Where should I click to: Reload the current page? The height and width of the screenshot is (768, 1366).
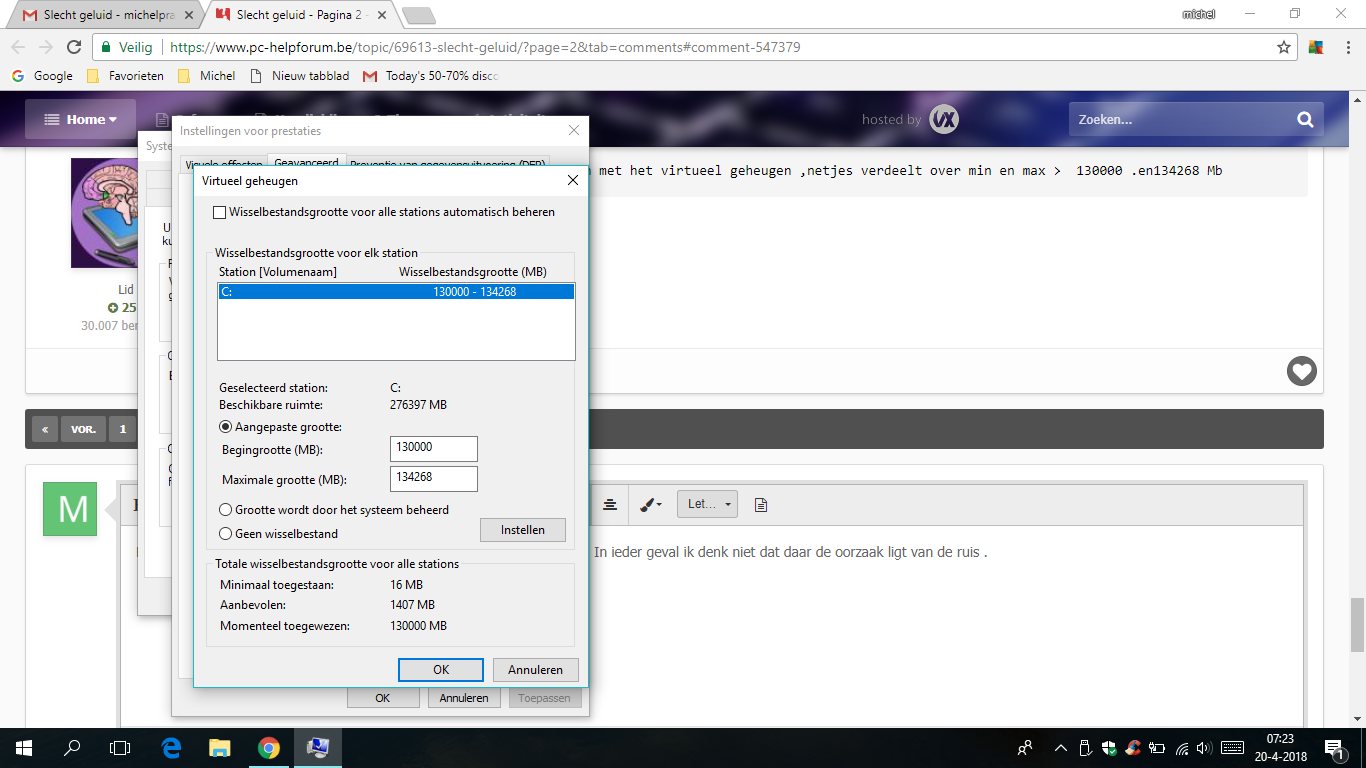73,47
